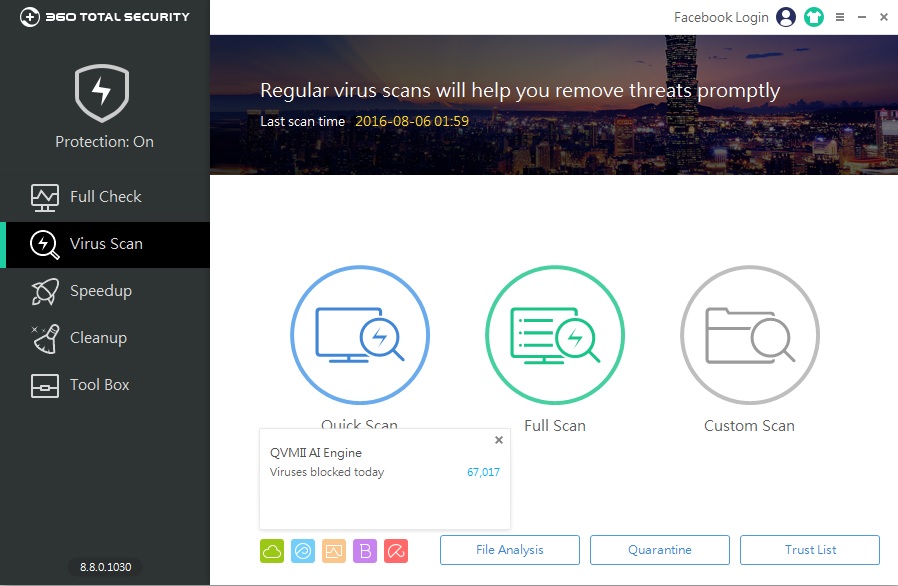
Task: Open the Quarantine list
Action: [x=660, y=550]
